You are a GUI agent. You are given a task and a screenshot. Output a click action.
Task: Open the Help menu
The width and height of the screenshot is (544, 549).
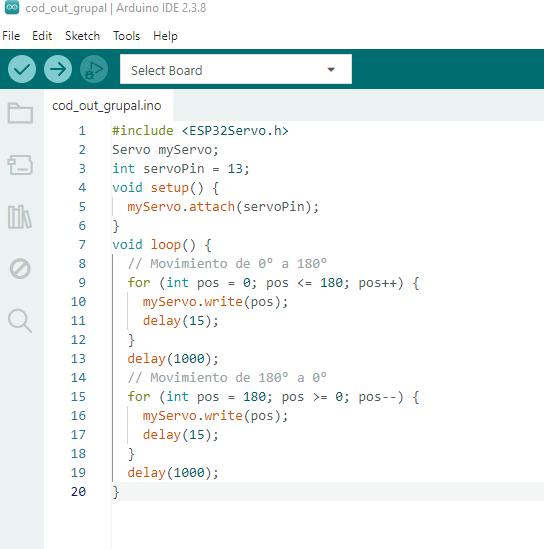pos(165,36)
